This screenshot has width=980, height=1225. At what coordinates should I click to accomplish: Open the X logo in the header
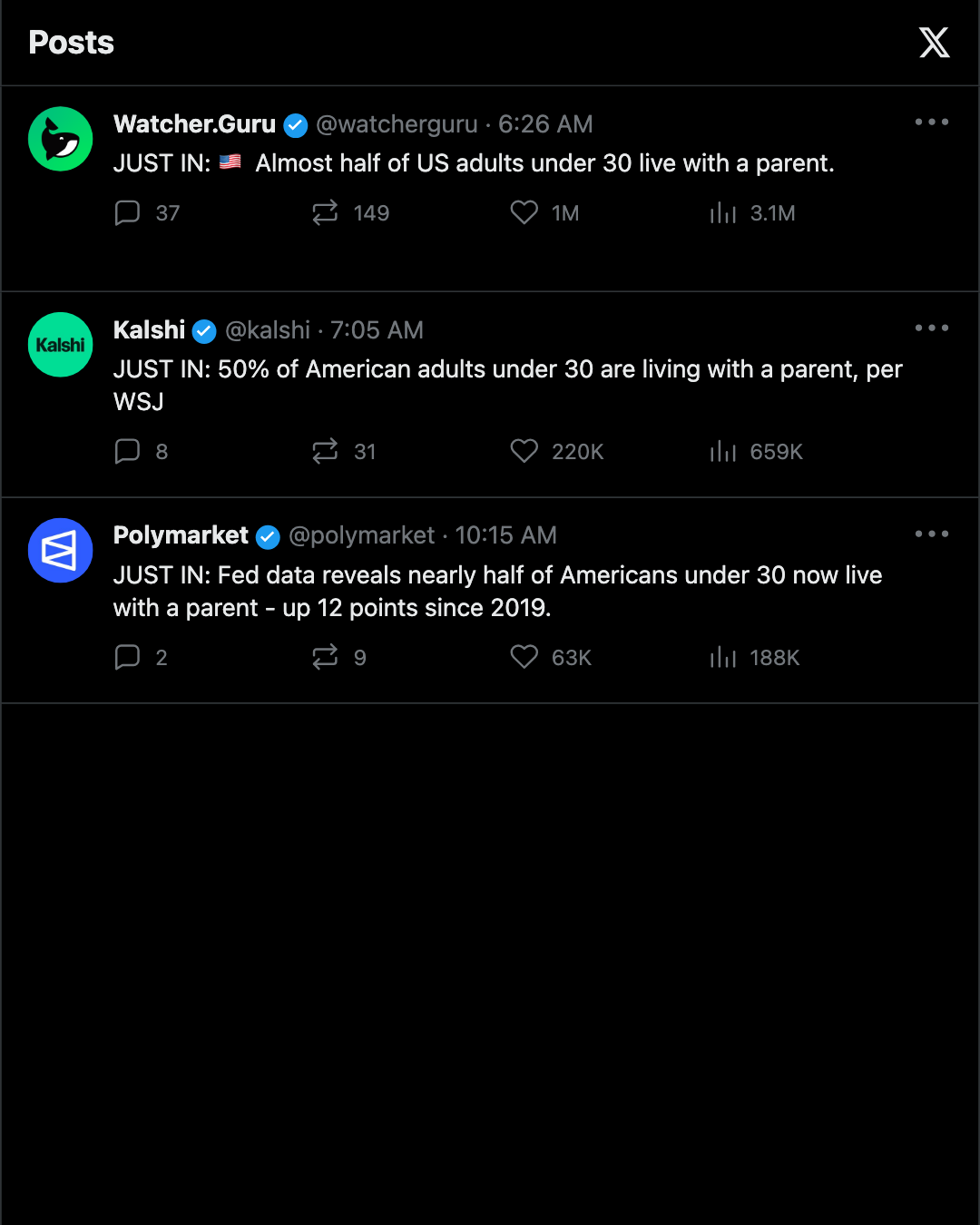[x=934, y=43]
